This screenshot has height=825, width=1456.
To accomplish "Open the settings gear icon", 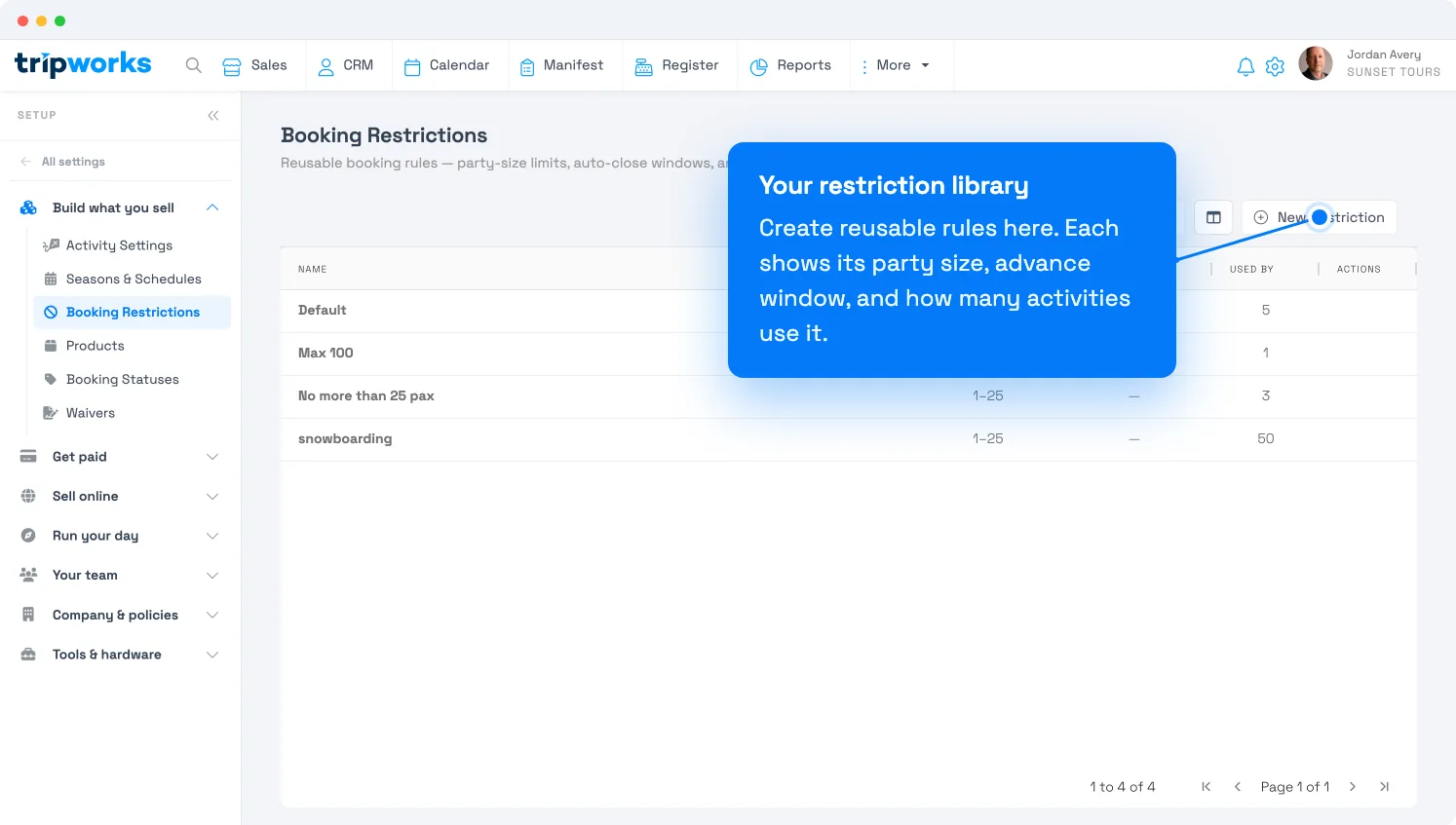I will (1275, 66).
